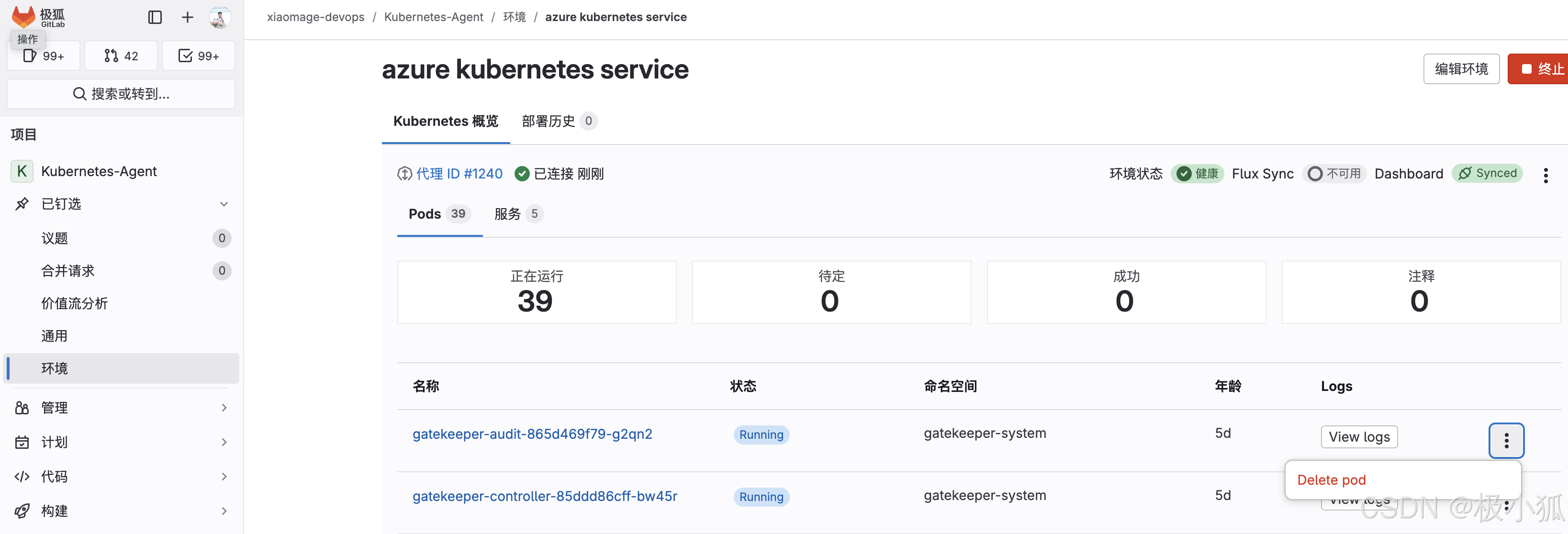
Task: Click the 构建 rocket icon
Action: pyautogui.click(x=22, y=511)
